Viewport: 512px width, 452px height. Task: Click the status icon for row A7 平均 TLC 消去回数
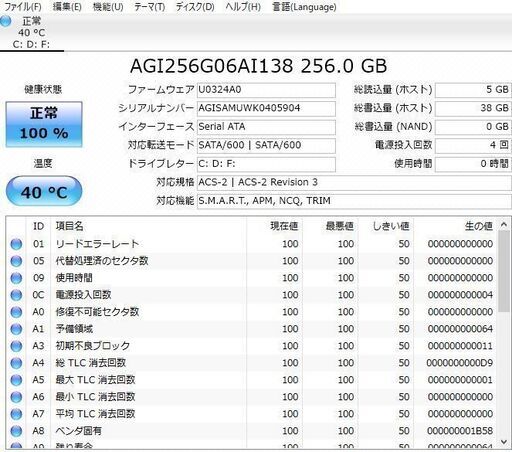pyautogui.click(x=16, y=414)
